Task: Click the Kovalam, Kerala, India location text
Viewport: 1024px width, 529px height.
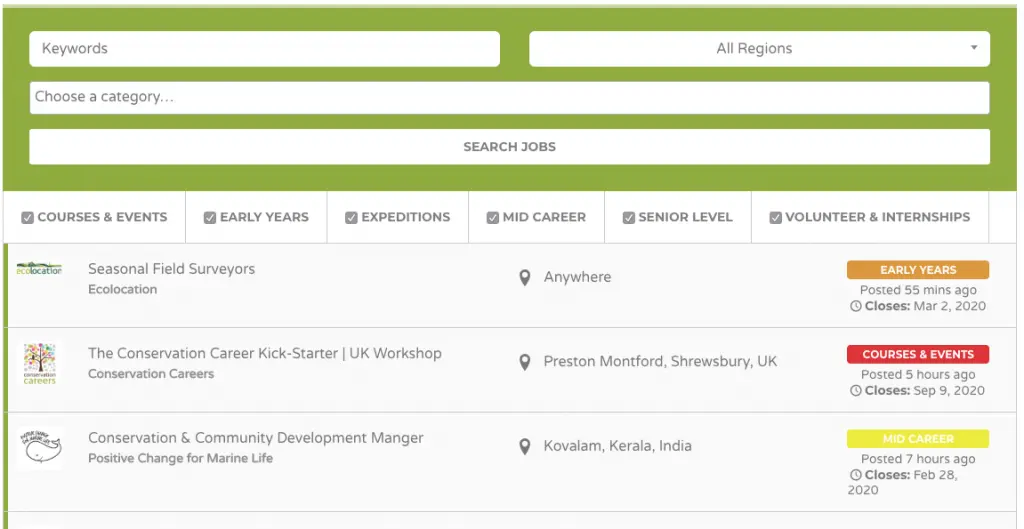Action: pyautogui.click(x=618, y=446)
